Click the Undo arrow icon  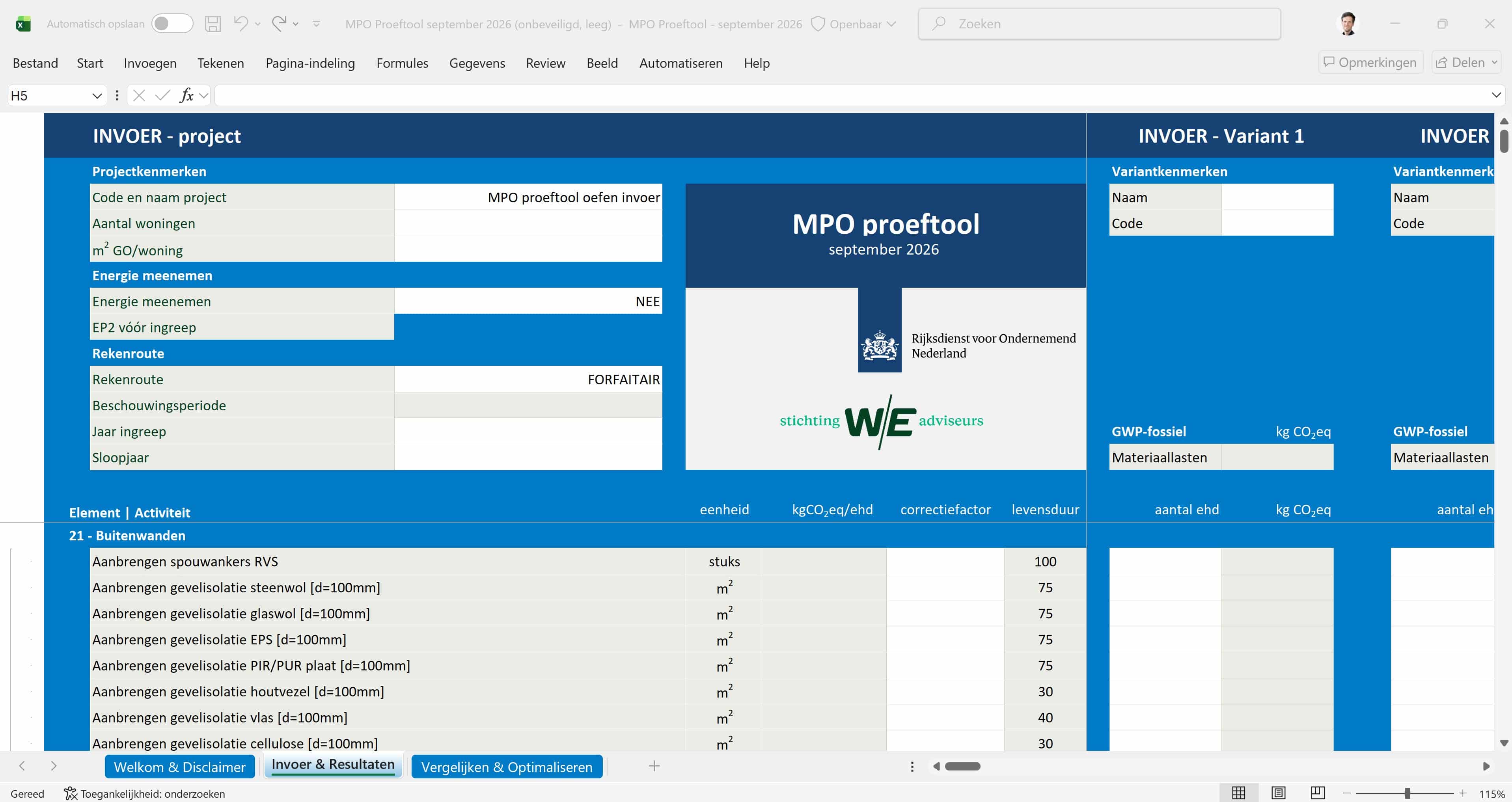click(241, 24)
